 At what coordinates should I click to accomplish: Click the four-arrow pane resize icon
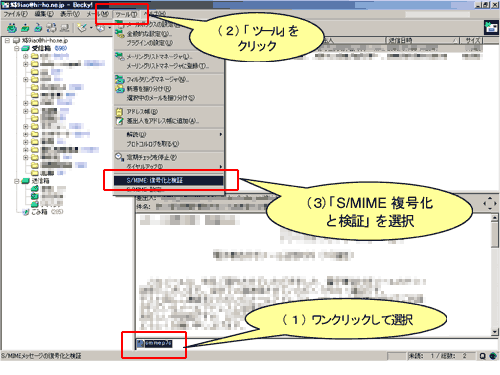pyautogui.click(x=489, y=203)
